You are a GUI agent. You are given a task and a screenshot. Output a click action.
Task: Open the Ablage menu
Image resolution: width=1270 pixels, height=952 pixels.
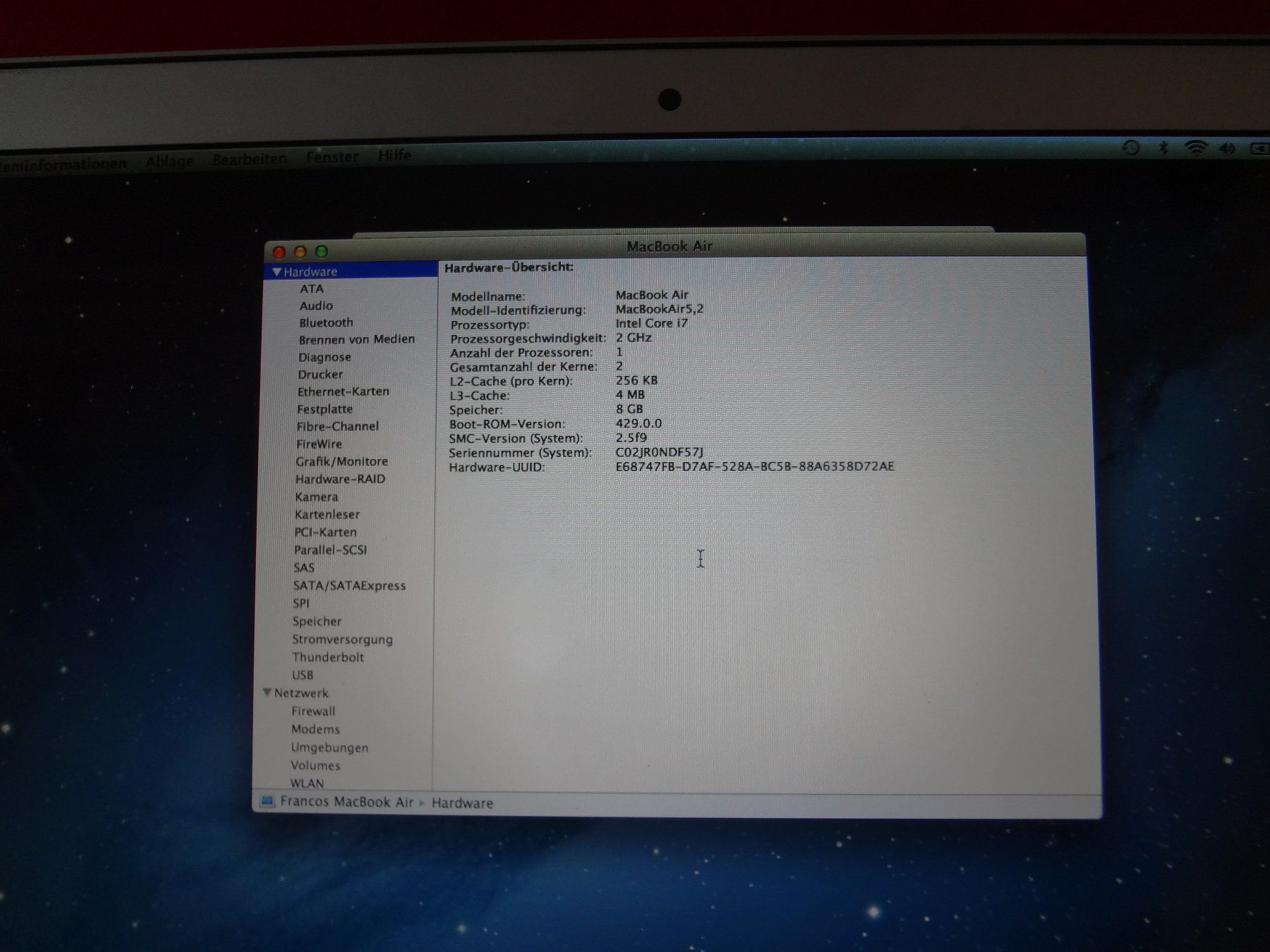[169, 161]
